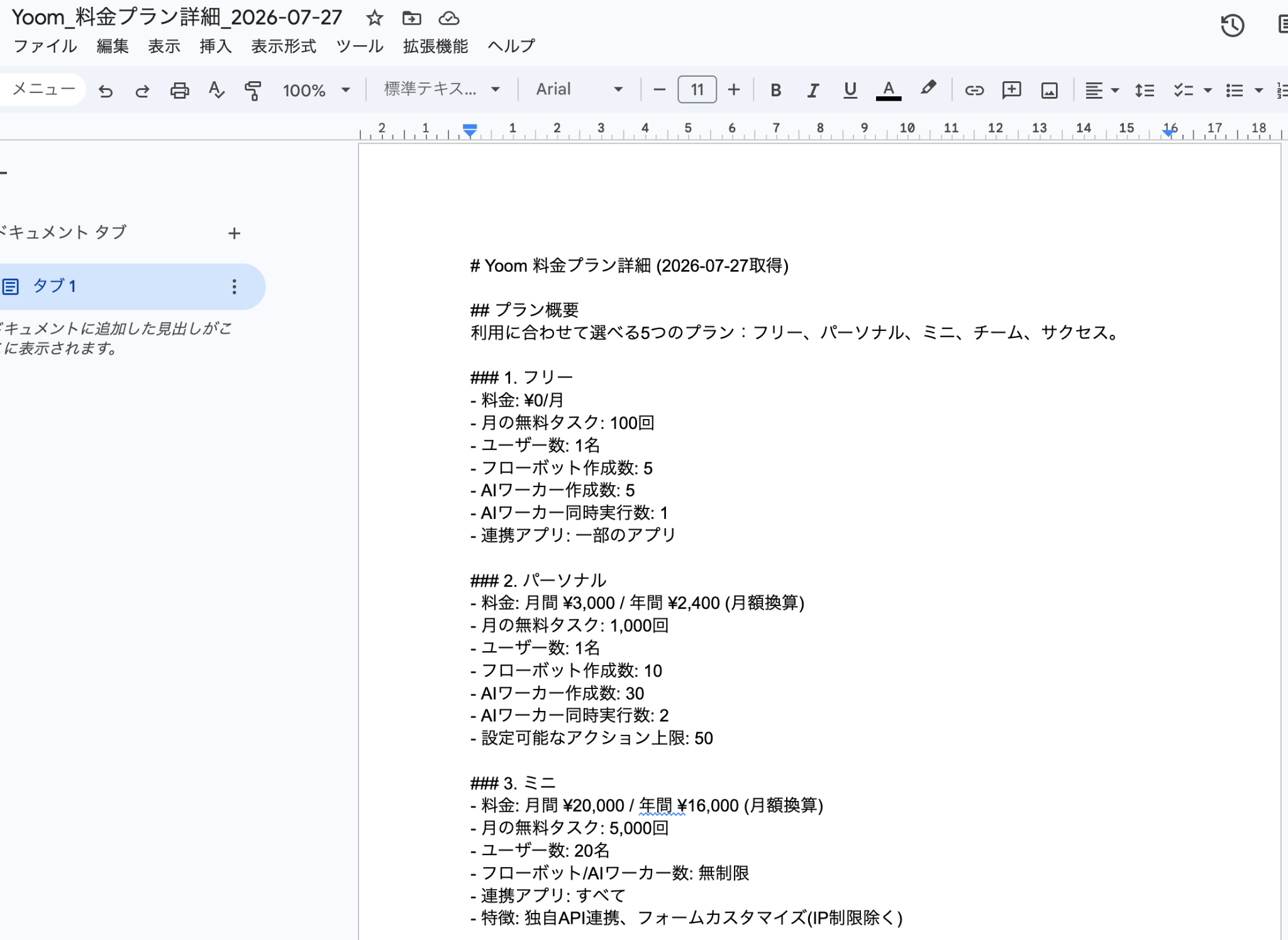Screen dimensions: 1288x940
Task: Insert a link
Action: [x=974, y=91]
